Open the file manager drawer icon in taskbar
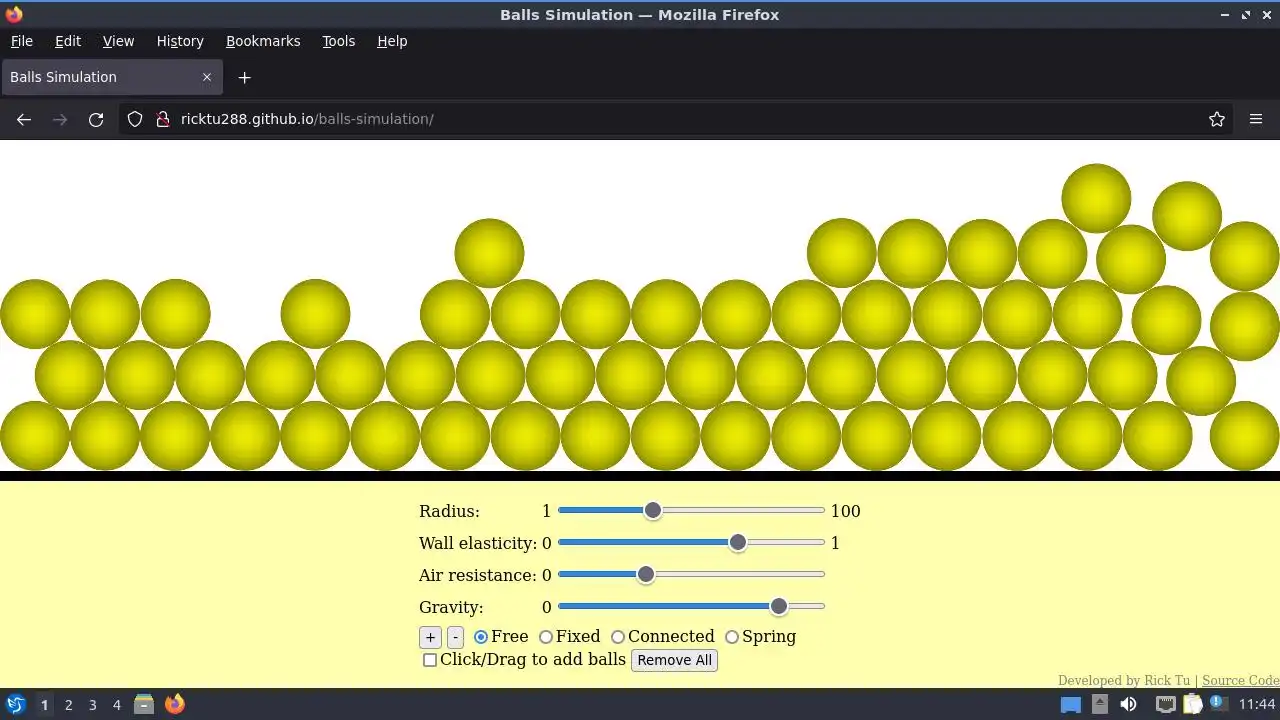Screen dimensions: 1280x720 click(x=144, y=704)
